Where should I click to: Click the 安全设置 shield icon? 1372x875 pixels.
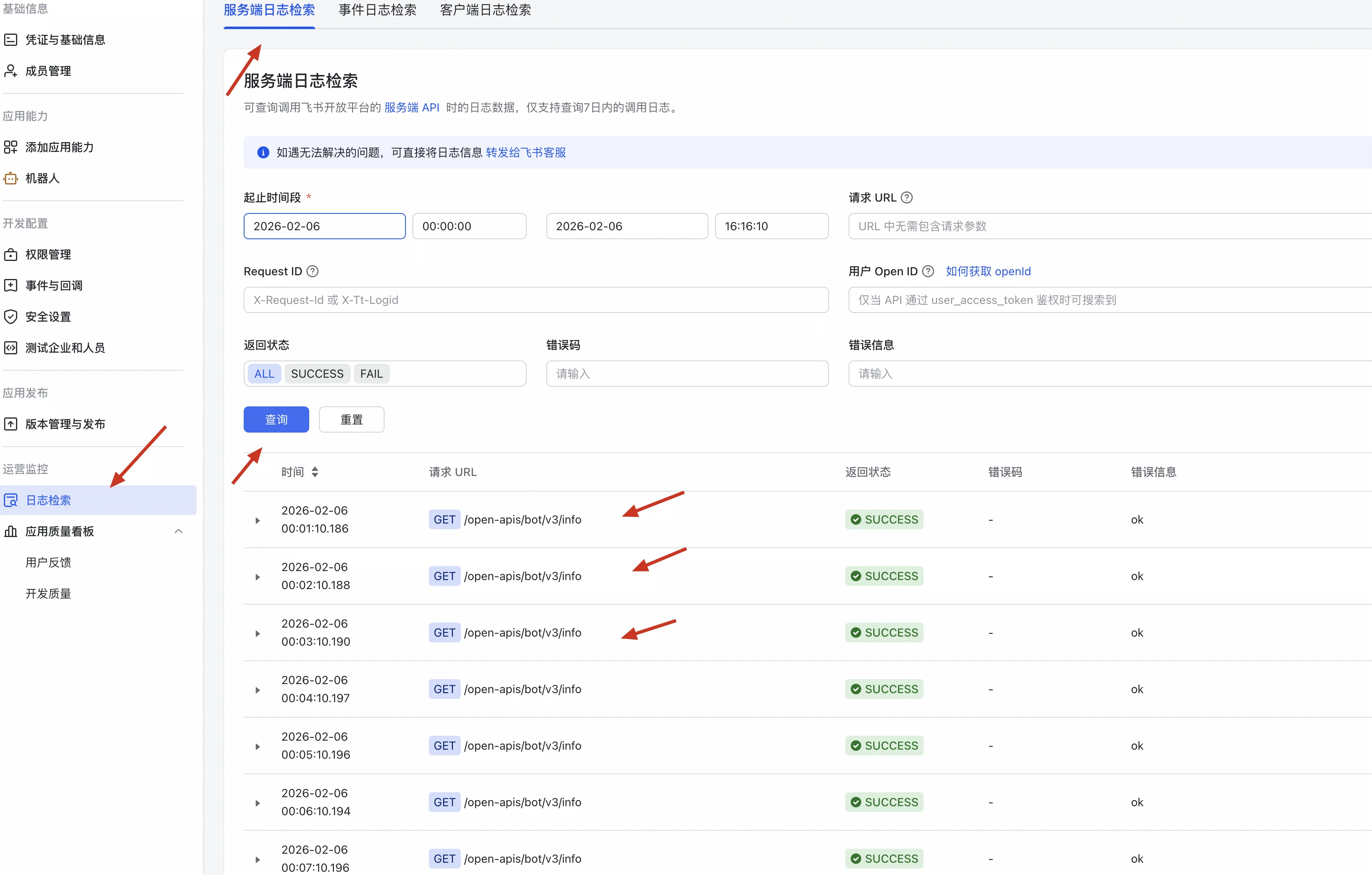click(x=11, y=317)
